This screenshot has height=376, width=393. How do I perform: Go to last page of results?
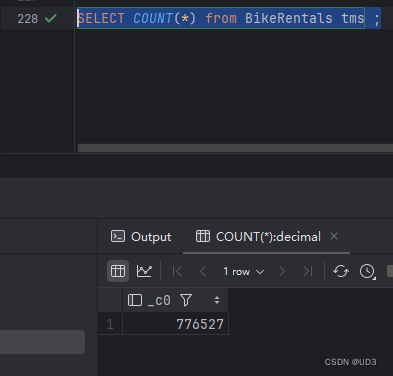308,271
